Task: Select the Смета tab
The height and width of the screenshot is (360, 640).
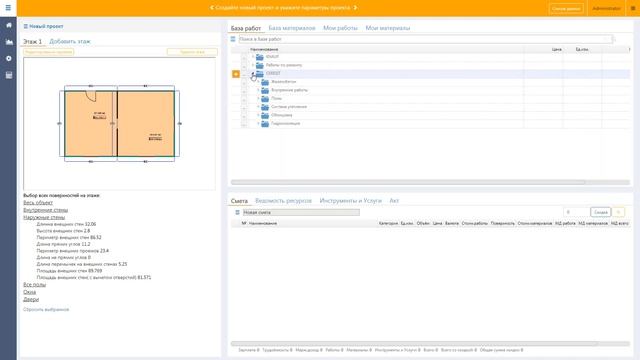Action: coord(239,201)
